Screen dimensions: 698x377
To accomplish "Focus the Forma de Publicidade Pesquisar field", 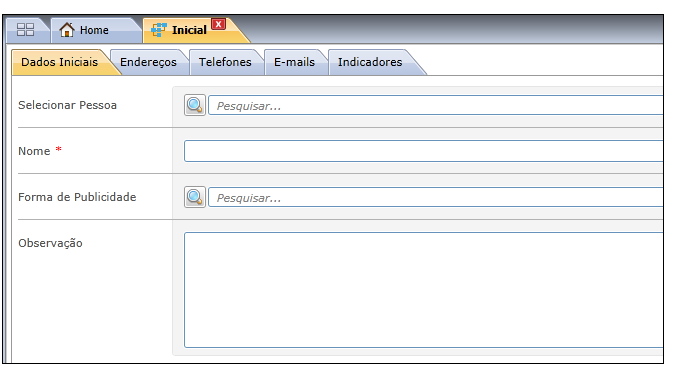I will point(435,198).
